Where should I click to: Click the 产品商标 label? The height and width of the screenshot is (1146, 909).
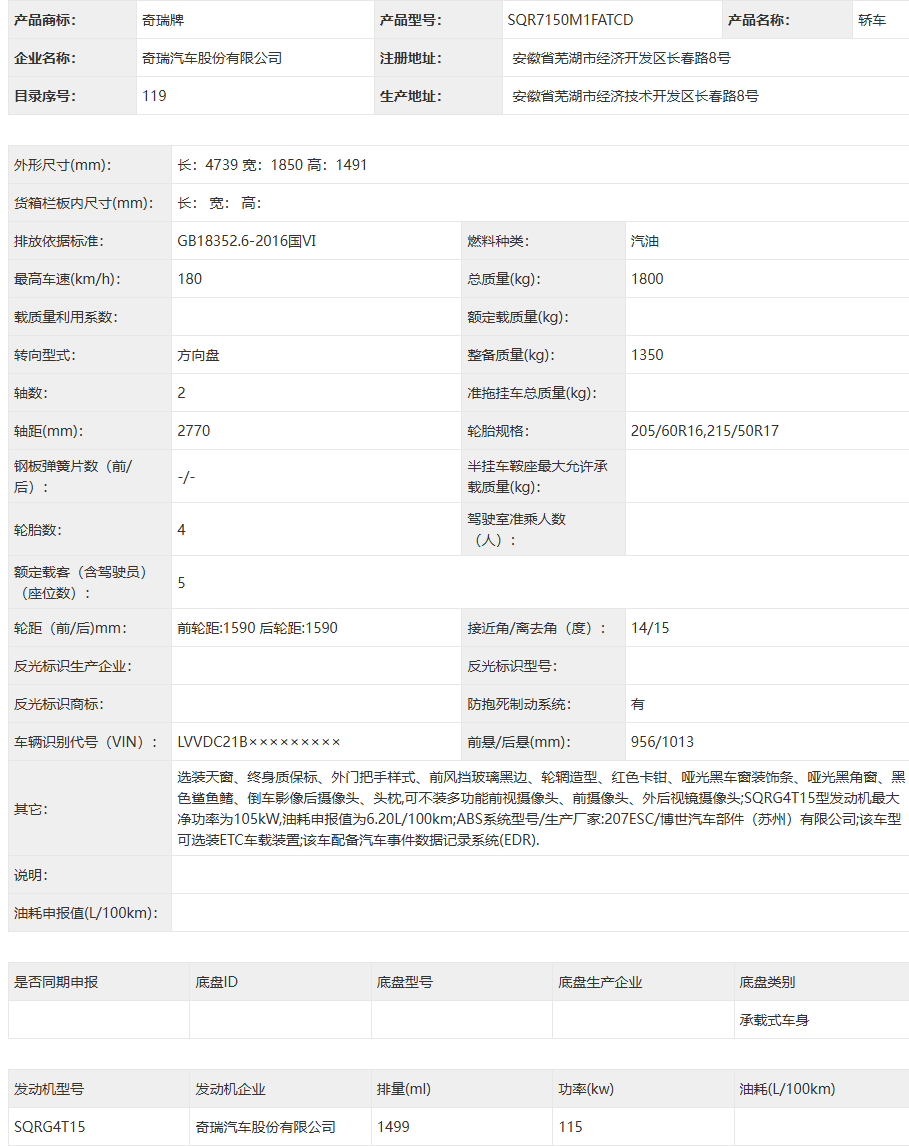pos(45,20)
